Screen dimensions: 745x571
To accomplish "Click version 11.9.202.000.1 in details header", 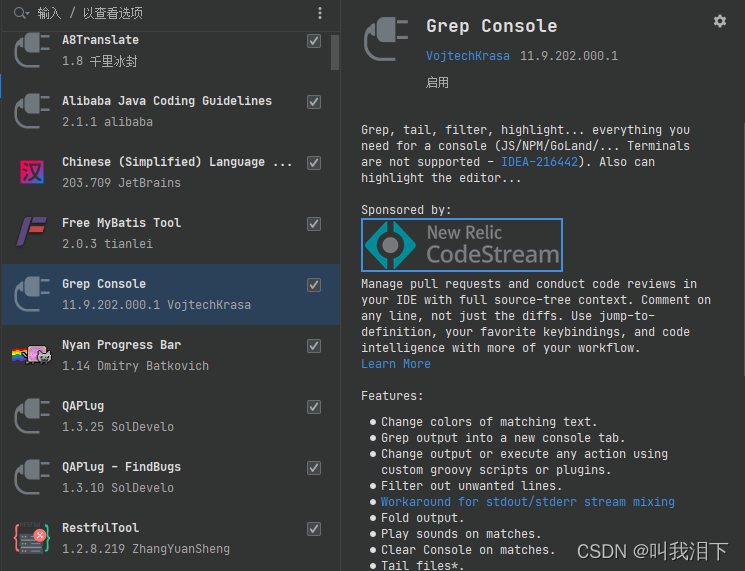I will tap(569, 56).
